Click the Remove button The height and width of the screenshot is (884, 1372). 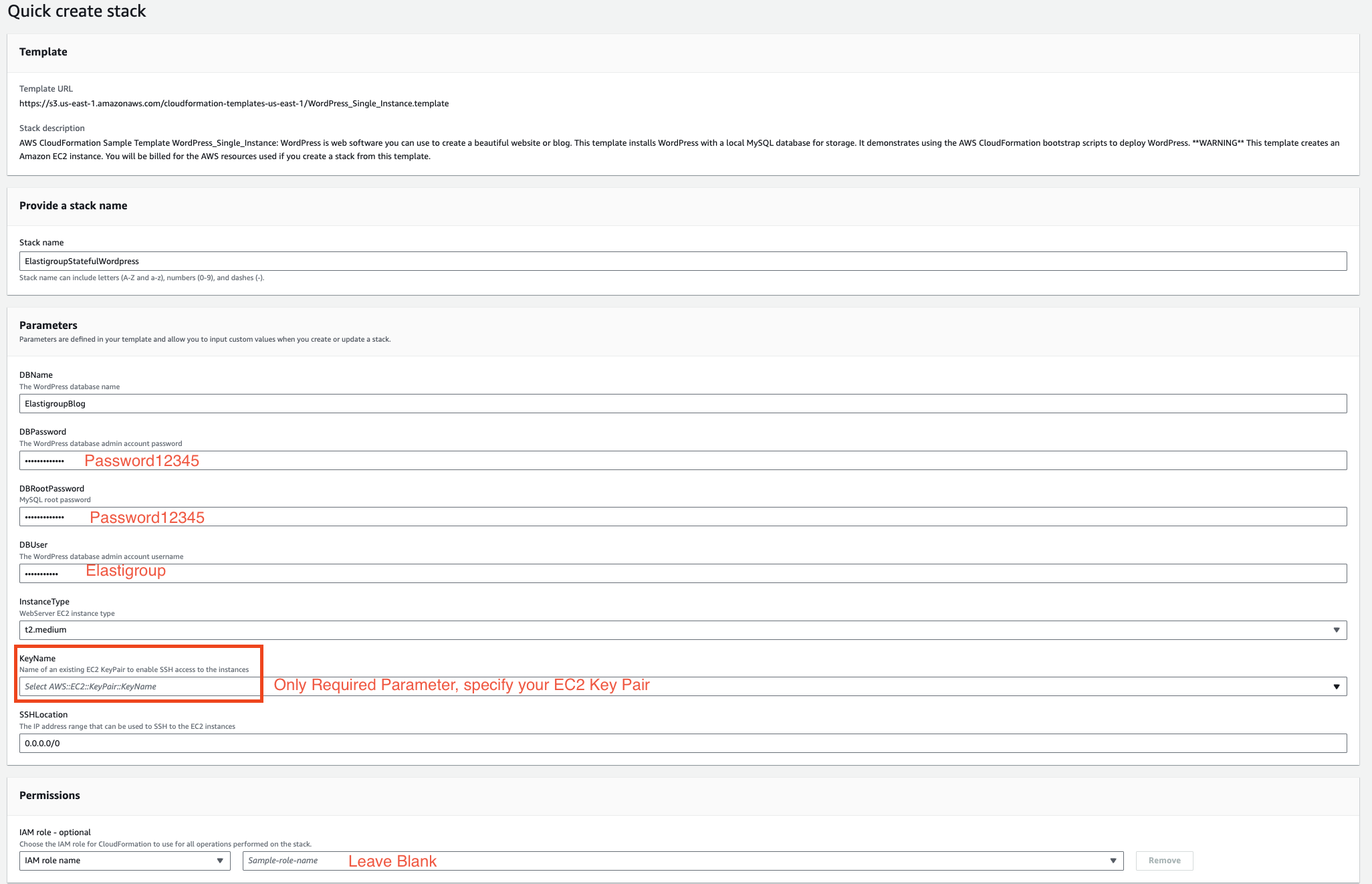(x=1164, y=861)
